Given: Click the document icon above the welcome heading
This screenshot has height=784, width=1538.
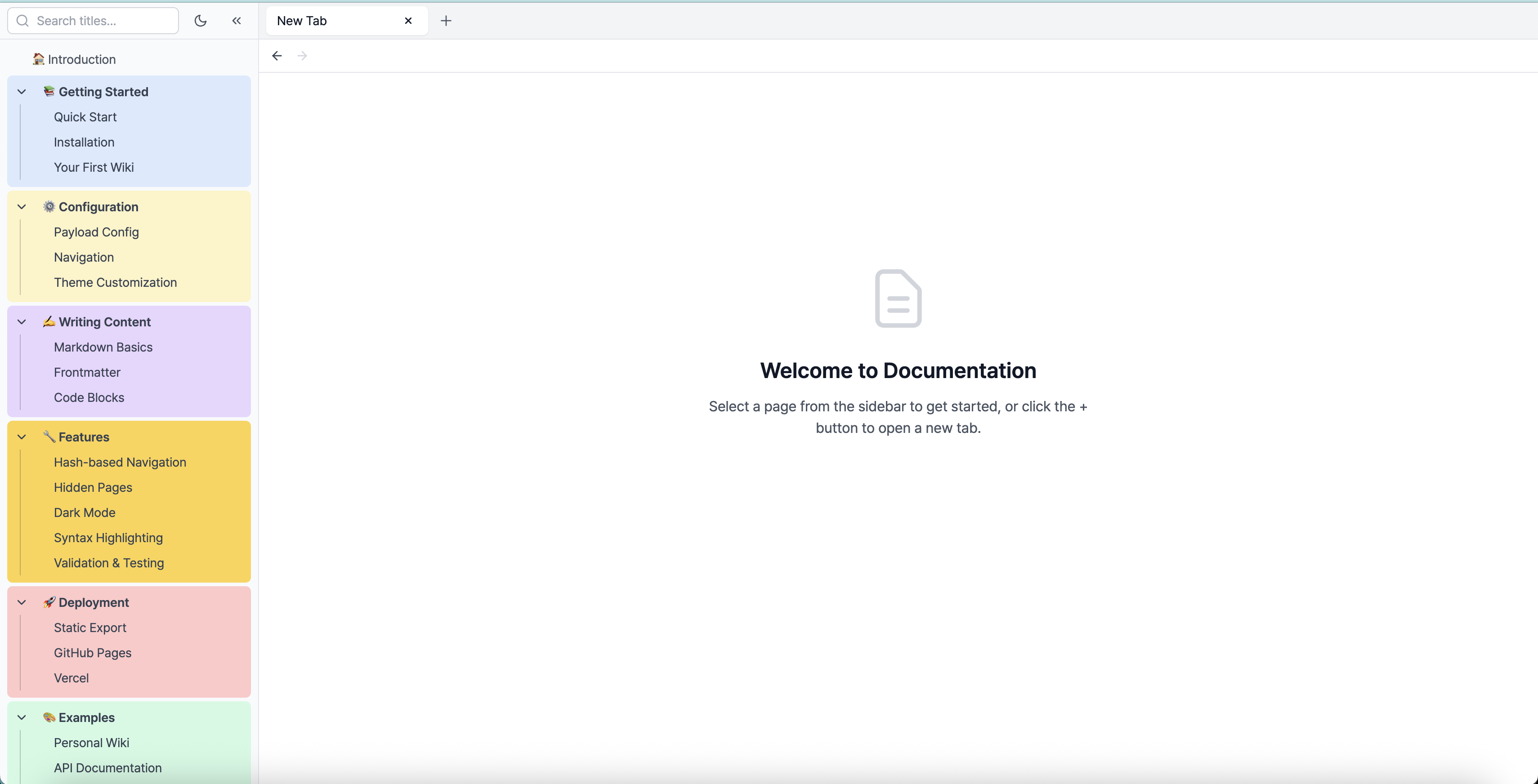Looking at the screenshot, I should click(898, 298).
